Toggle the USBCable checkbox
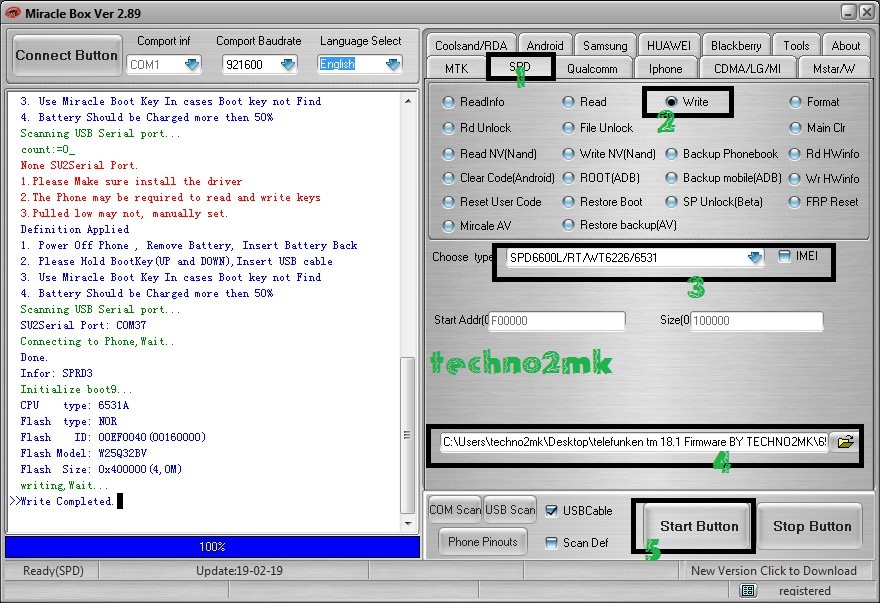Screen dimensions: 880x603 tap(552, 511)
